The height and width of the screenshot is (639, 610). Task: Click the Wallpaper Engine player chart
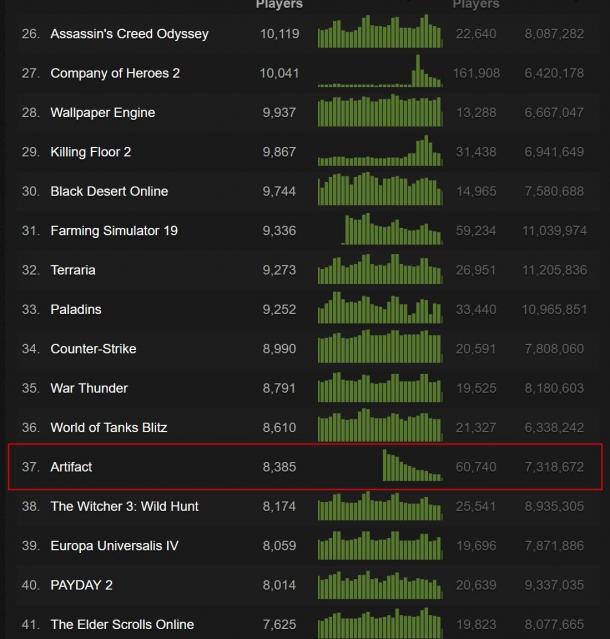tap(380, 110)
